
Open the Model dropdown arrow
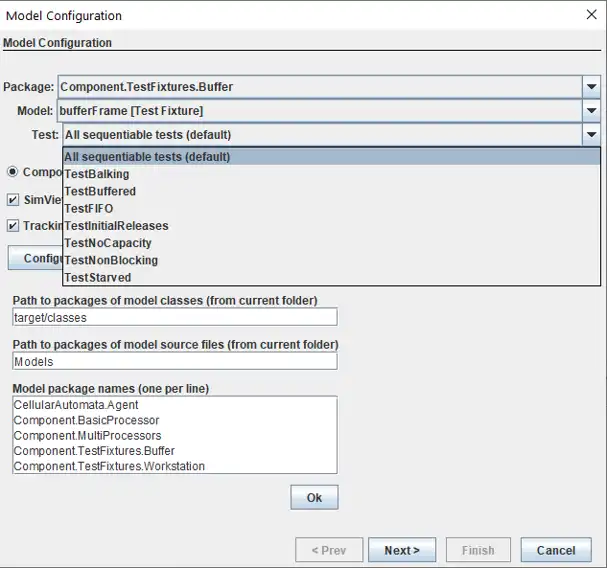[x=591, y=111]
